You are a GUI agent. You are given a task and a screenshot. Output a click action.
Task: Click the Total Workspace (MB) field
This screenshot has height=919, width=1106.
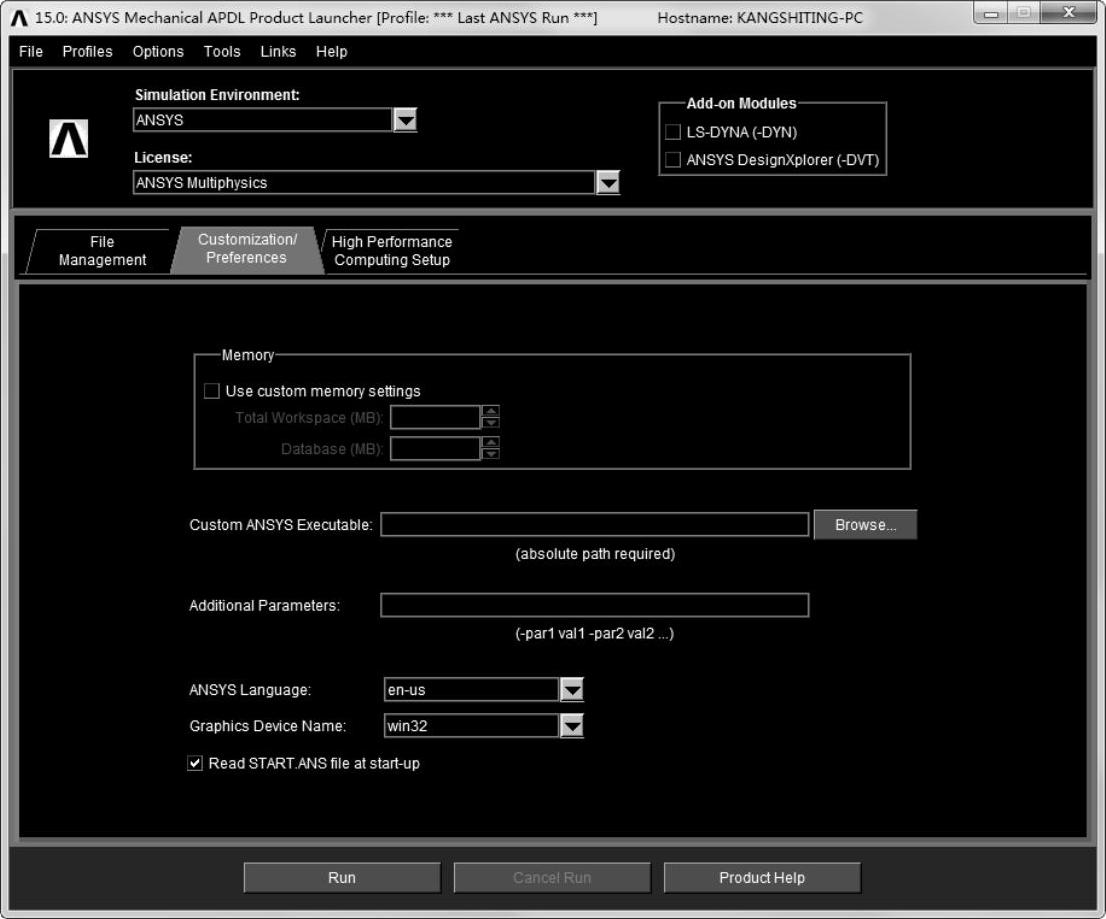click(x=435, y=418)
